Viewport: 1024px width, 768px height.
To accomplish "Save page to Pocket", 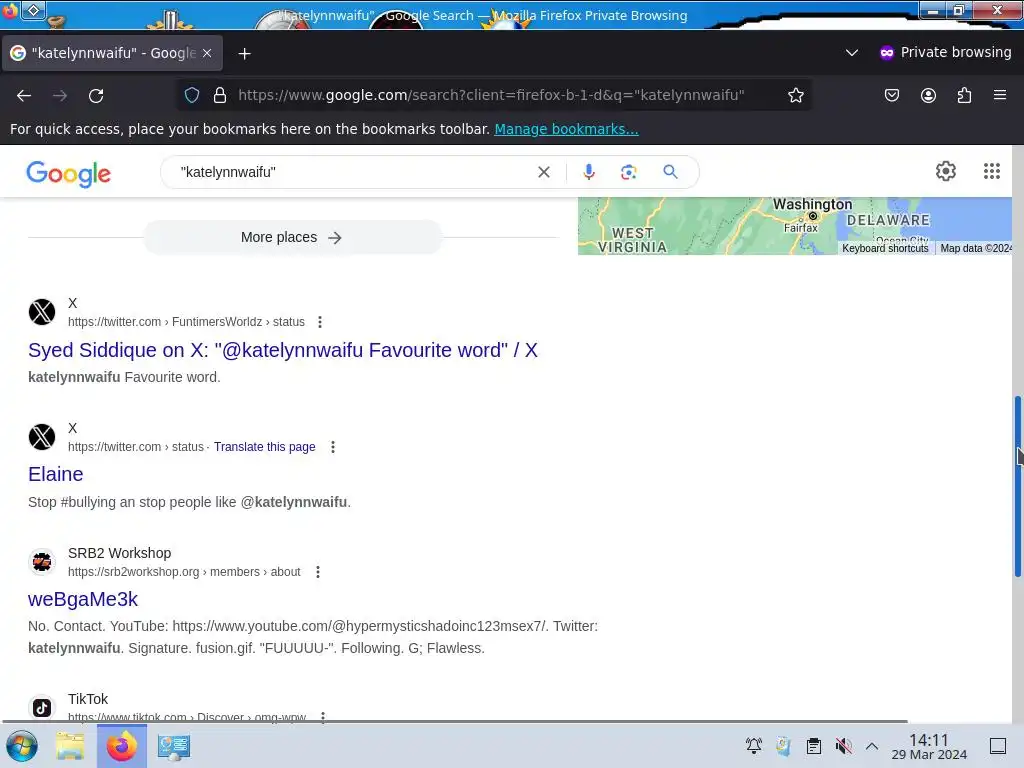I will coord(892,95).
